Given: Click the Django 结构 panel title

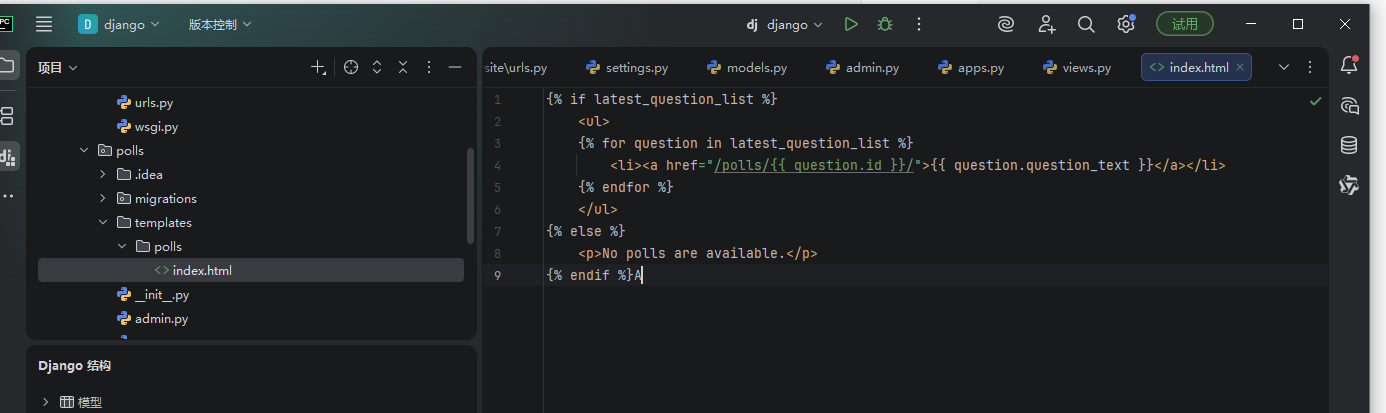Looking at the screenshot, I should (75, 366).
